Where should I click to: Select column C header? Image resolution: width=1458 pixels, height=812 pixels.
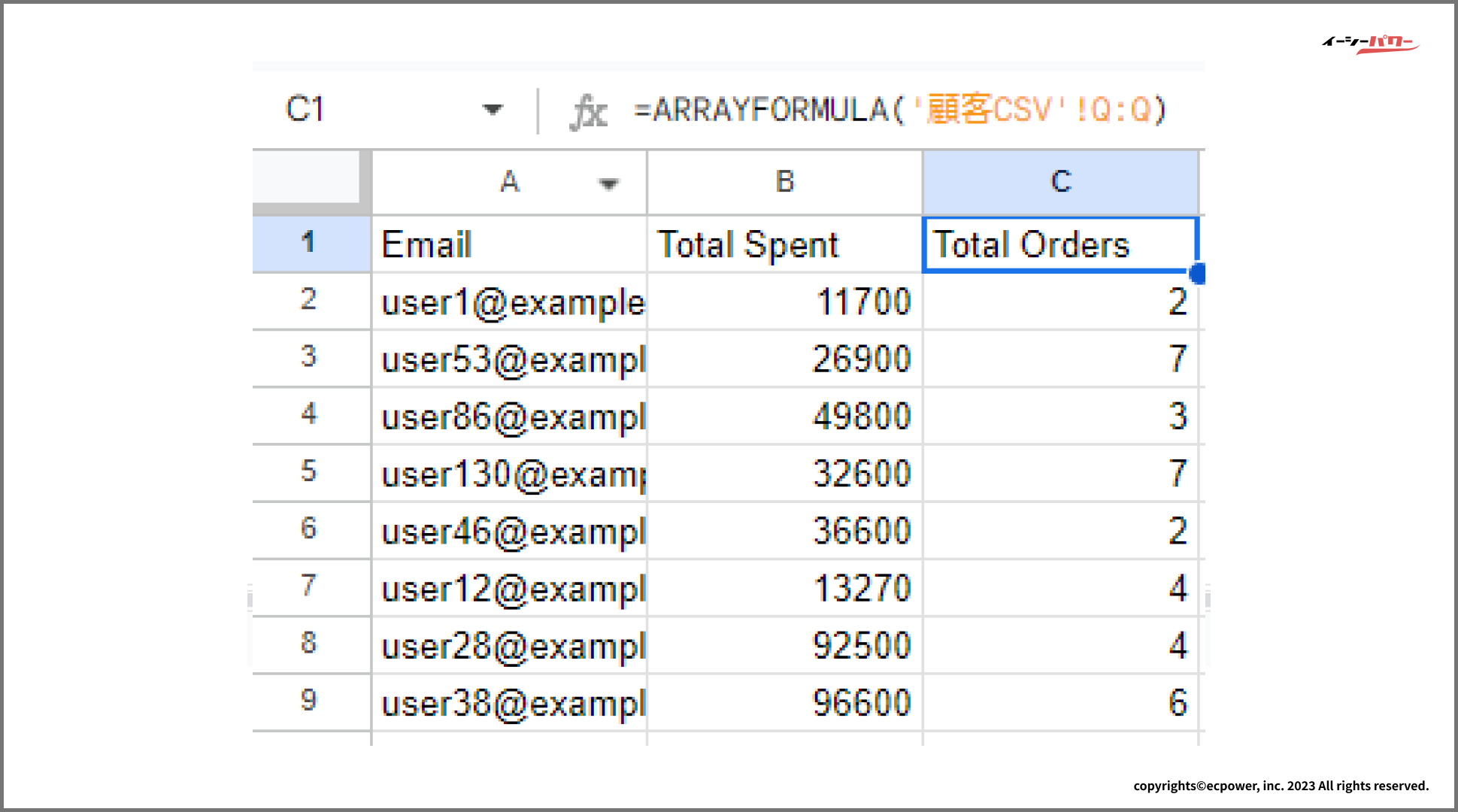click(1060, 182)
